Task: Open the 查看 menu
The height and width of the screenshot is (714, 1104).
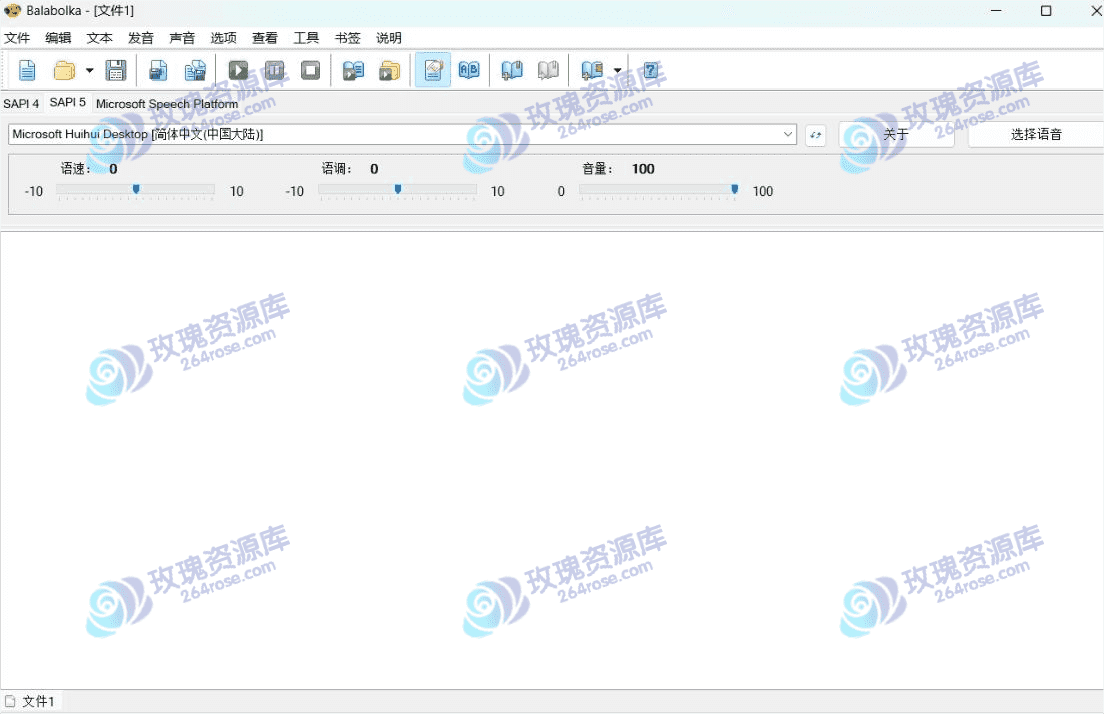Action: click(x=265, y=38)
